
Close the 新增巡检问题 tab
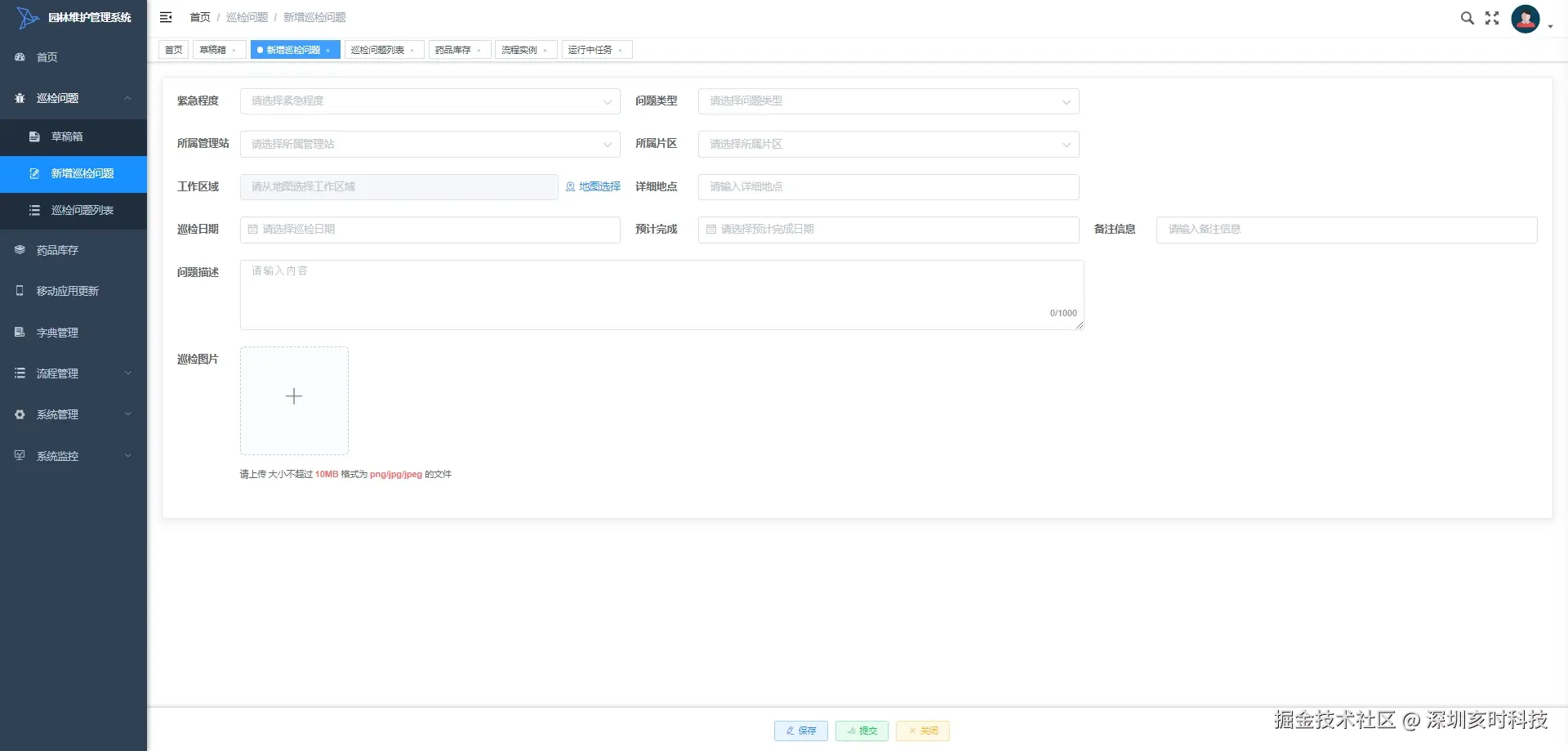click(x=327, y=51)
